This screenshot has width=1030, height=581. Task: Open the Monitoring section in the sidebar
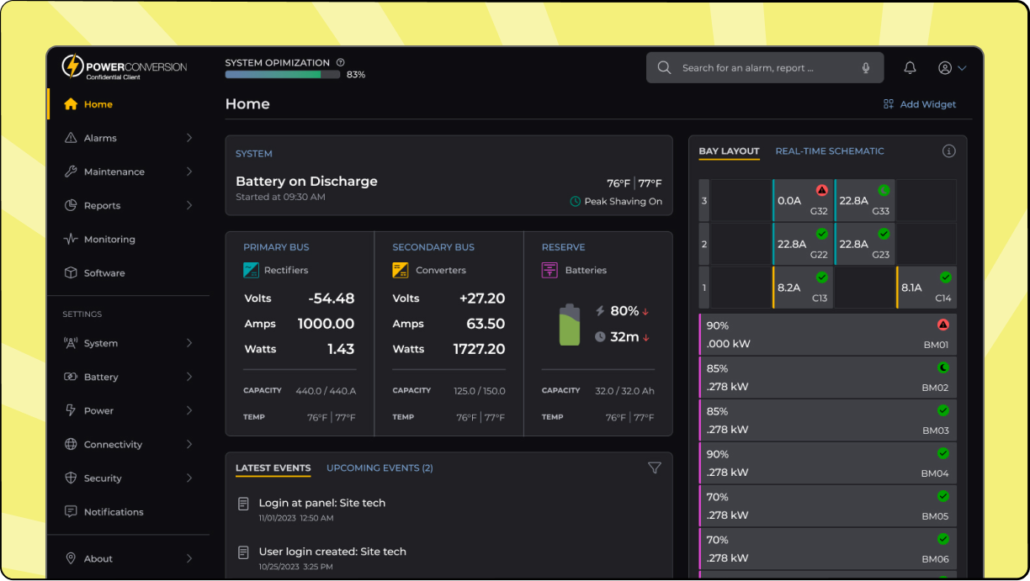110,239
